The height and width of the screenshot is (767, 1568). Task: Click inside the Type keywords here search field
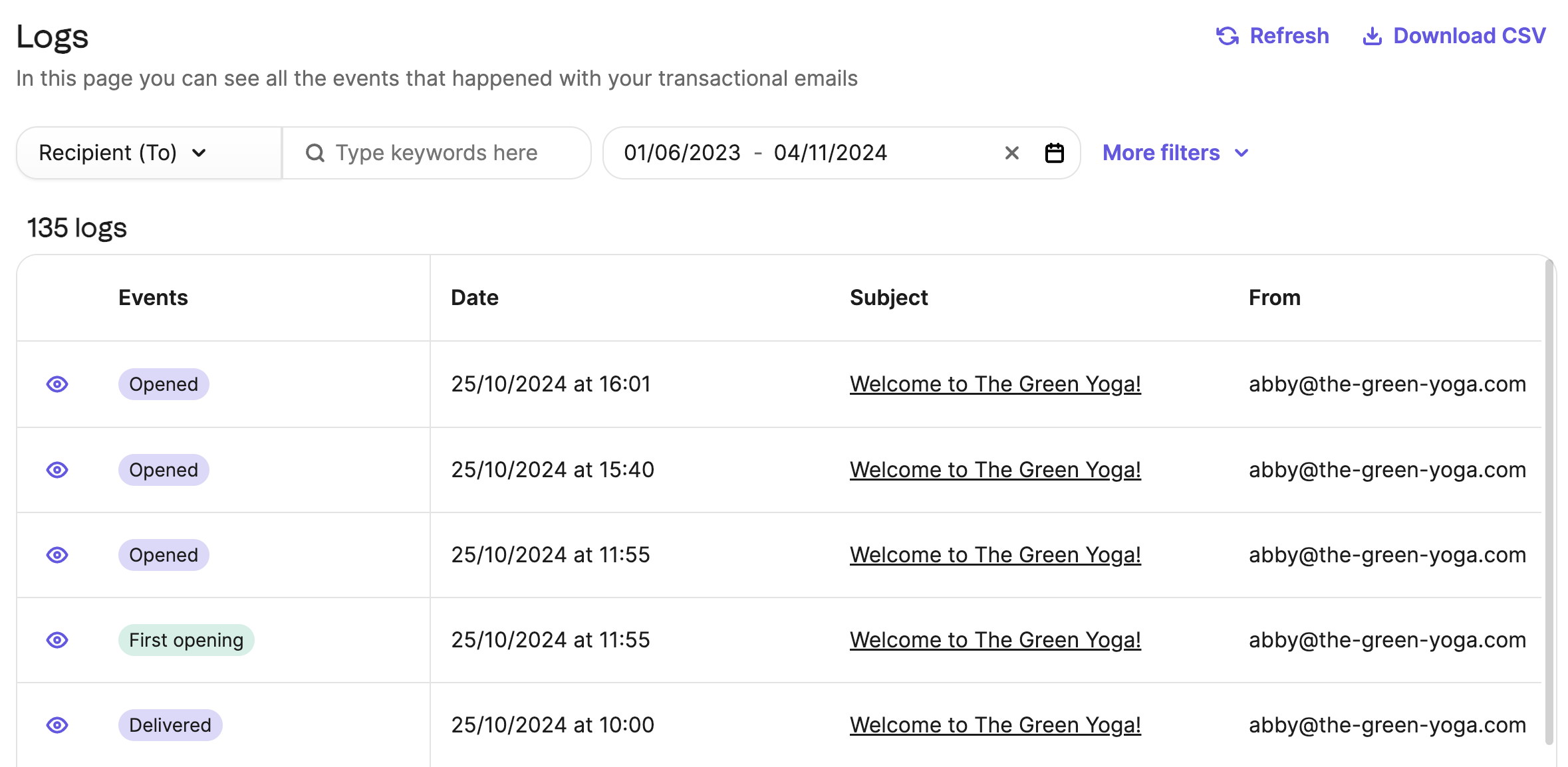[x=436, y=152]
